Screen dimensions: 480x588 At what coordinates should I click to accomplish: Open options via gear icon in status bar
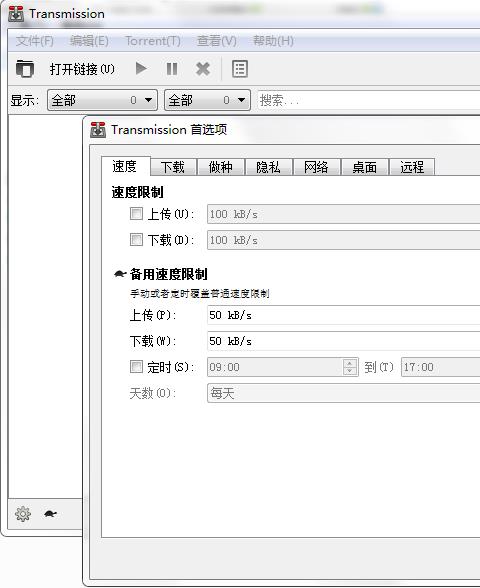[x=23, y=514]
